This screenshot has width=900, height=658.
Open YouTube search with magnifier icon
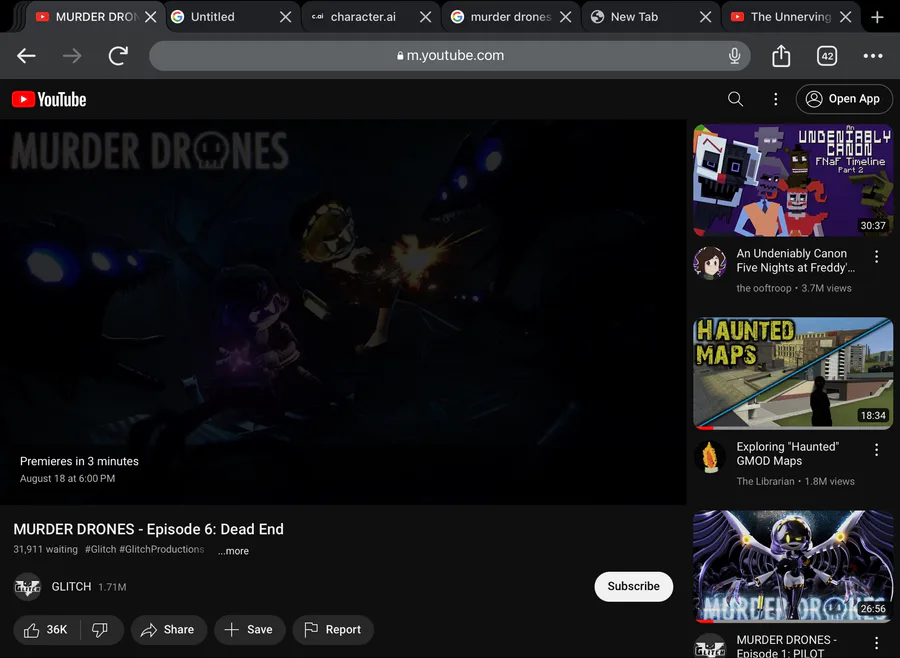point(735,99)
